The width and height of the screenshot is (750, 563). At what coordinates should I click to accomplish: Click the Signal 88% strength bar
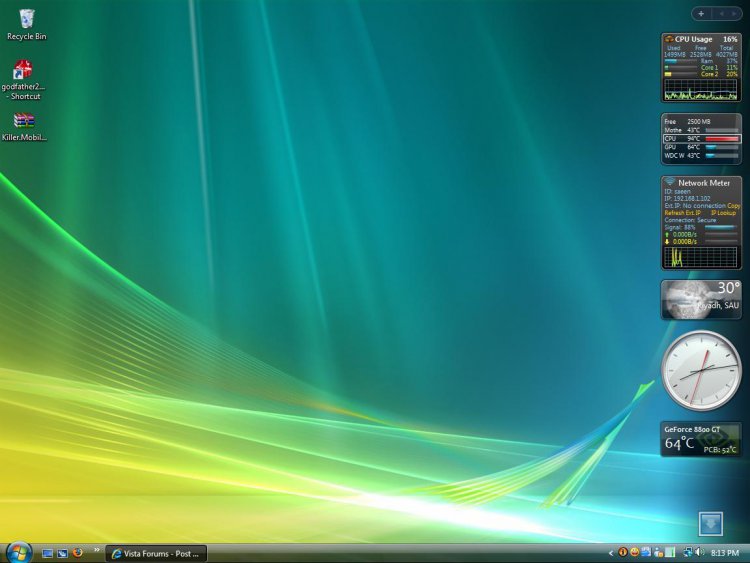(x=721, y=228)
